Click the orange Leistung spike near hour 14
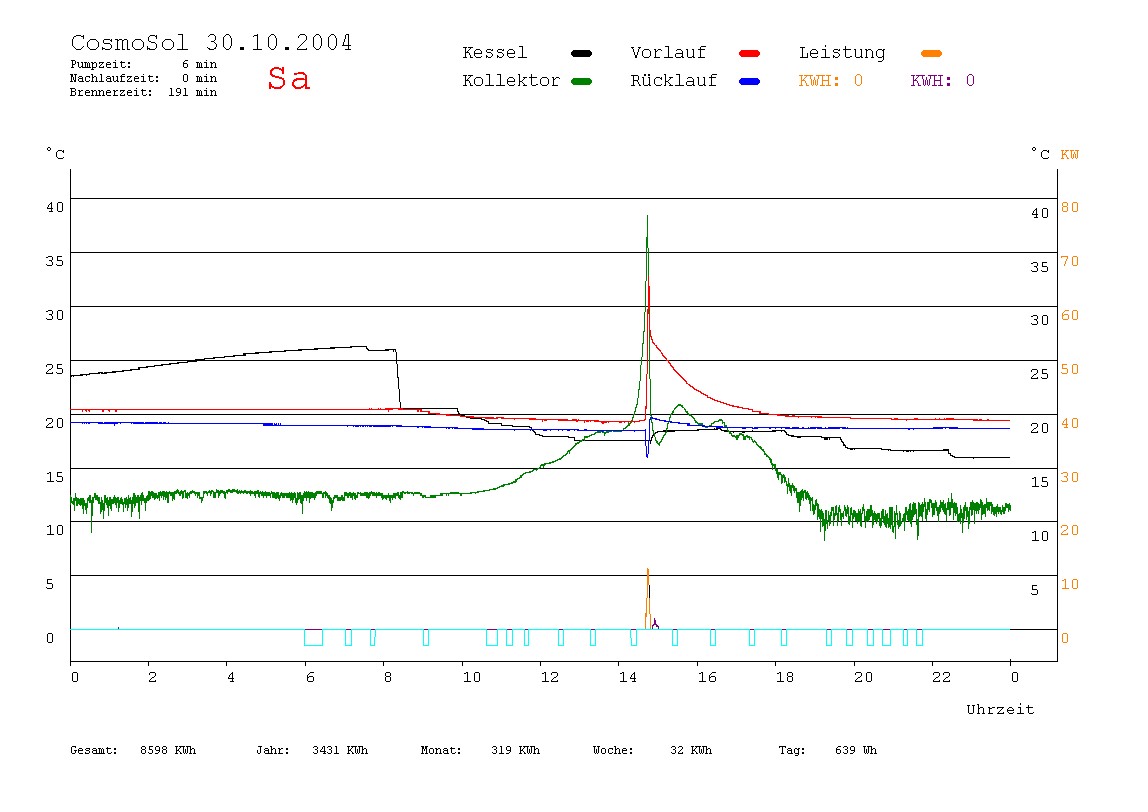The width and height of the screenshot is (1148, 812). pos(647,597)
